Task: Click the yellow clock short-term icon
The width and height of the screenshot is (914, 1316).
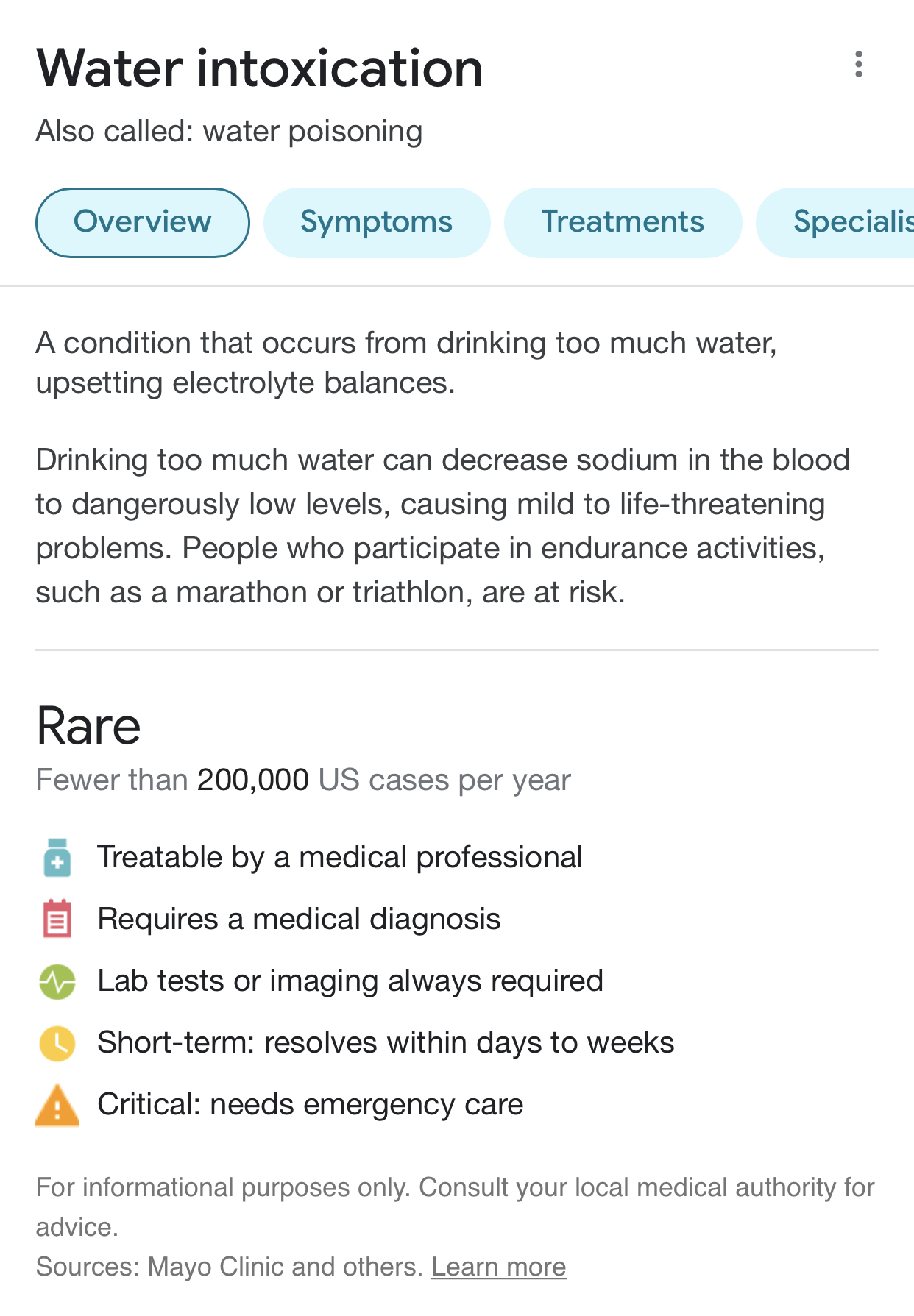Action: (x=57, y=1043)
